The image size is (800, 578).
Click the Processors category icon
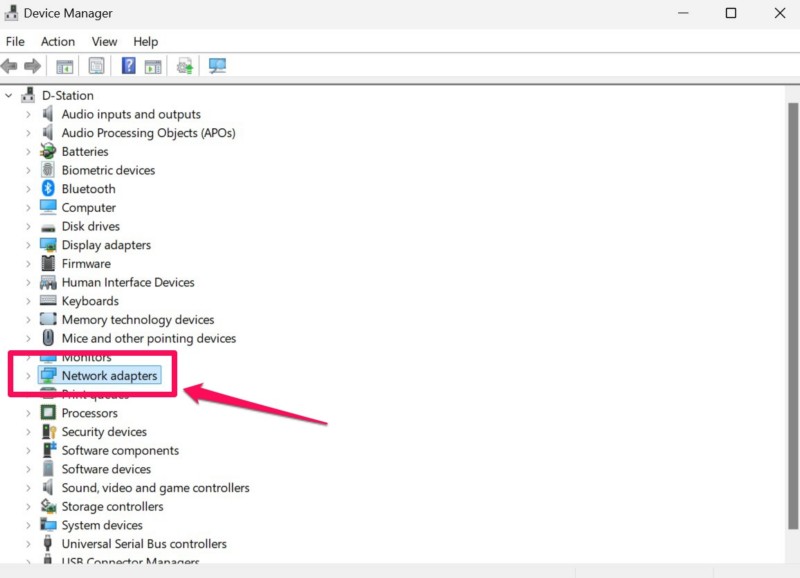coord(48,413)
